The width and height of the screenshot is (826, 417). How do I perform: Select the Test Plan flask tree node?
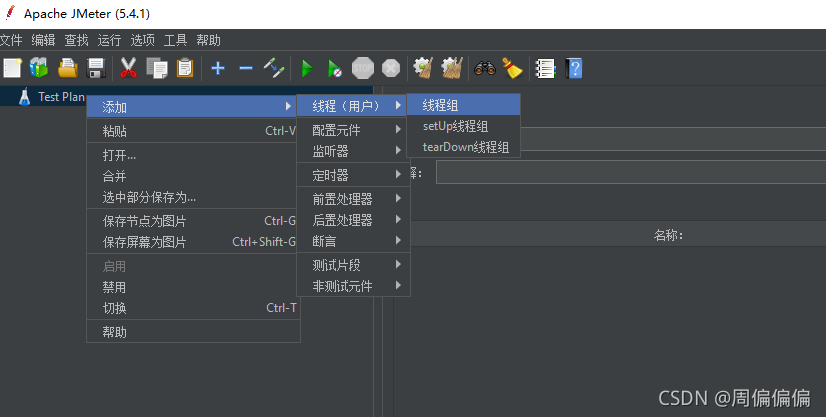[52, 97]
